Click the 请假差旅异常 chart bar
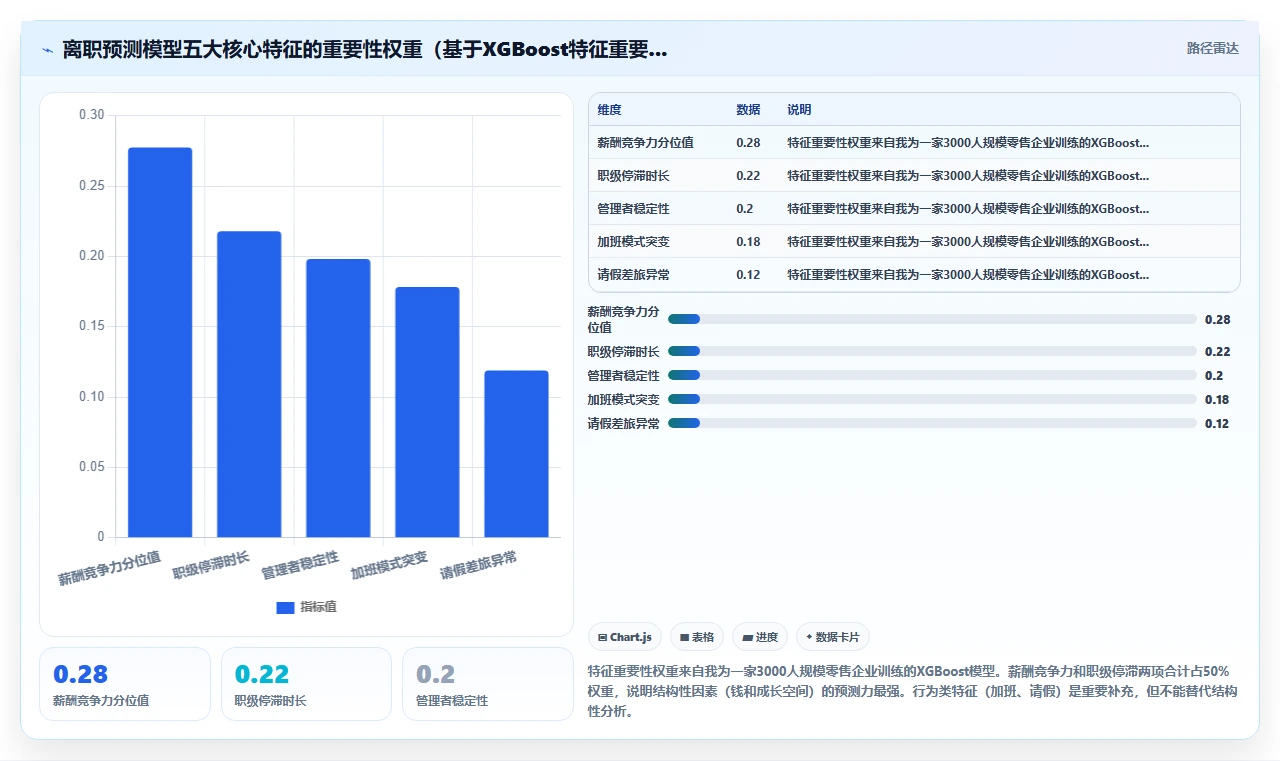Image resolution: width=1280 pixels, height=761 pixels. pos(516,454)
